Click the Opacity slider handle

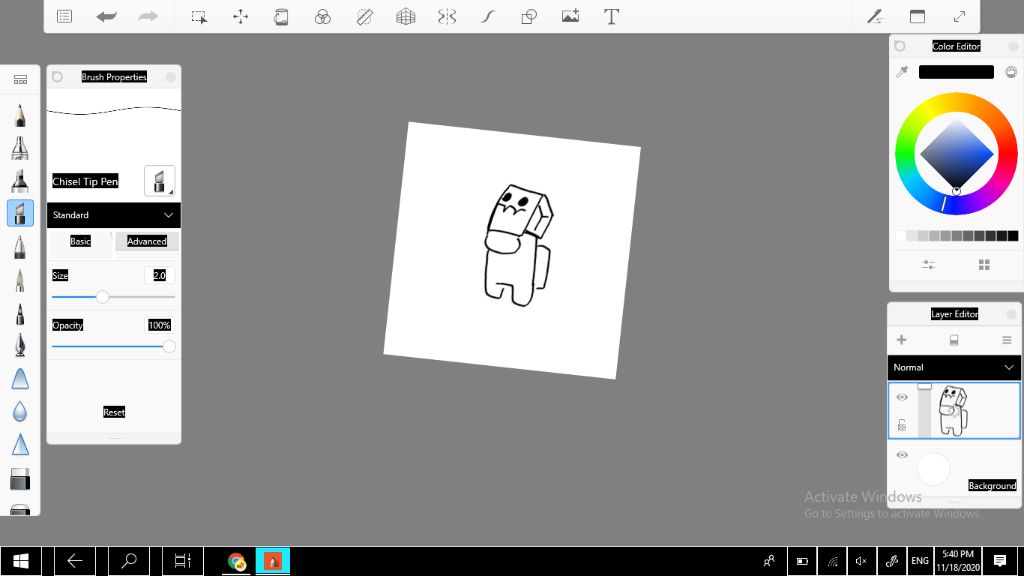coord(168,347)
